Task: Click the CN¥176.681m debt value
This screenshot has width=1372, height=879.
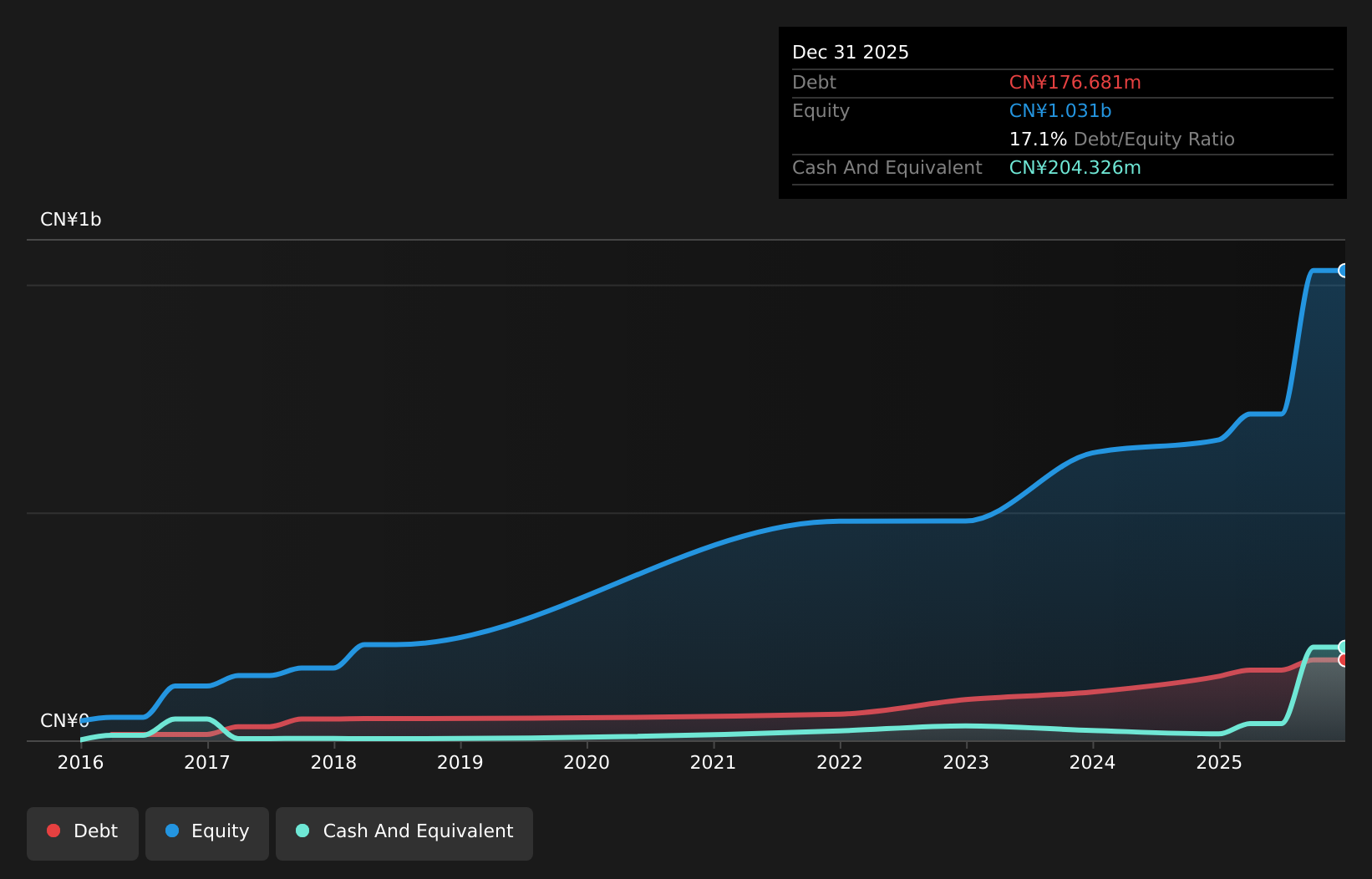Action: click(x=1075, y=83)
